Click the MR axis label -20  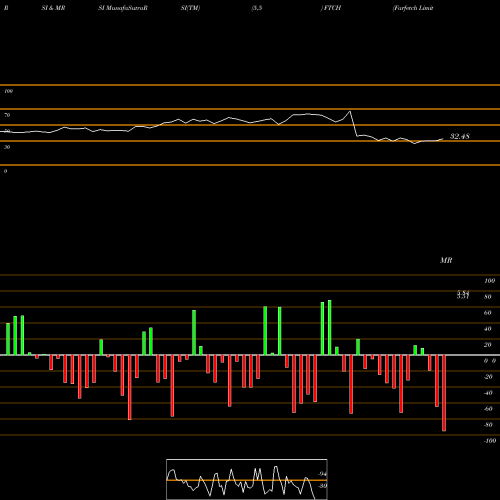[x=488, y=377]
